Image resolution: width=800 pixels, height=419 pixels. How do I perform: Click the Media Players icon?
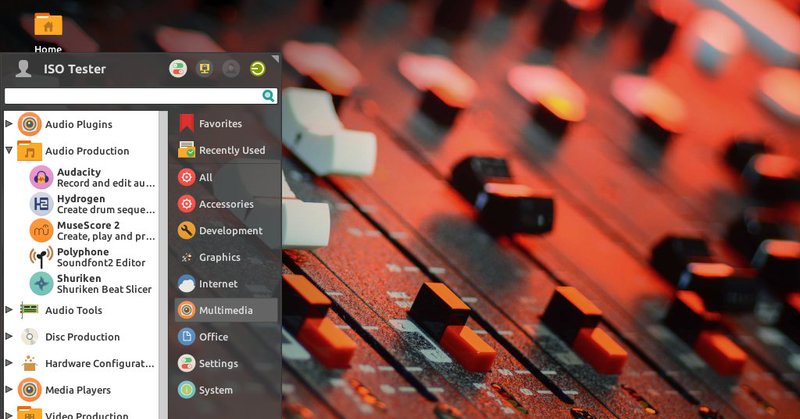pos(30,389)
